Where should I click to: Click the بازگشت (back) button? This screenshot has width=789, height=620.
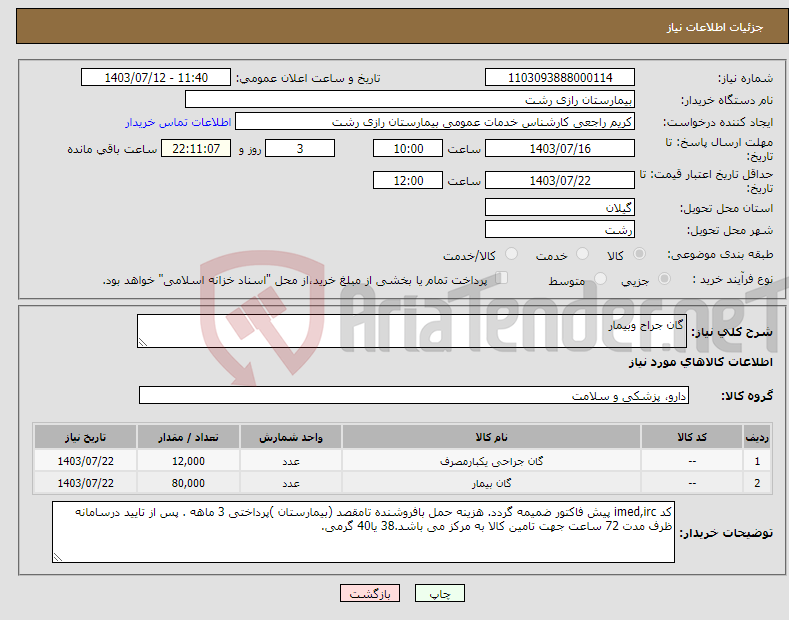coord(370,593)
